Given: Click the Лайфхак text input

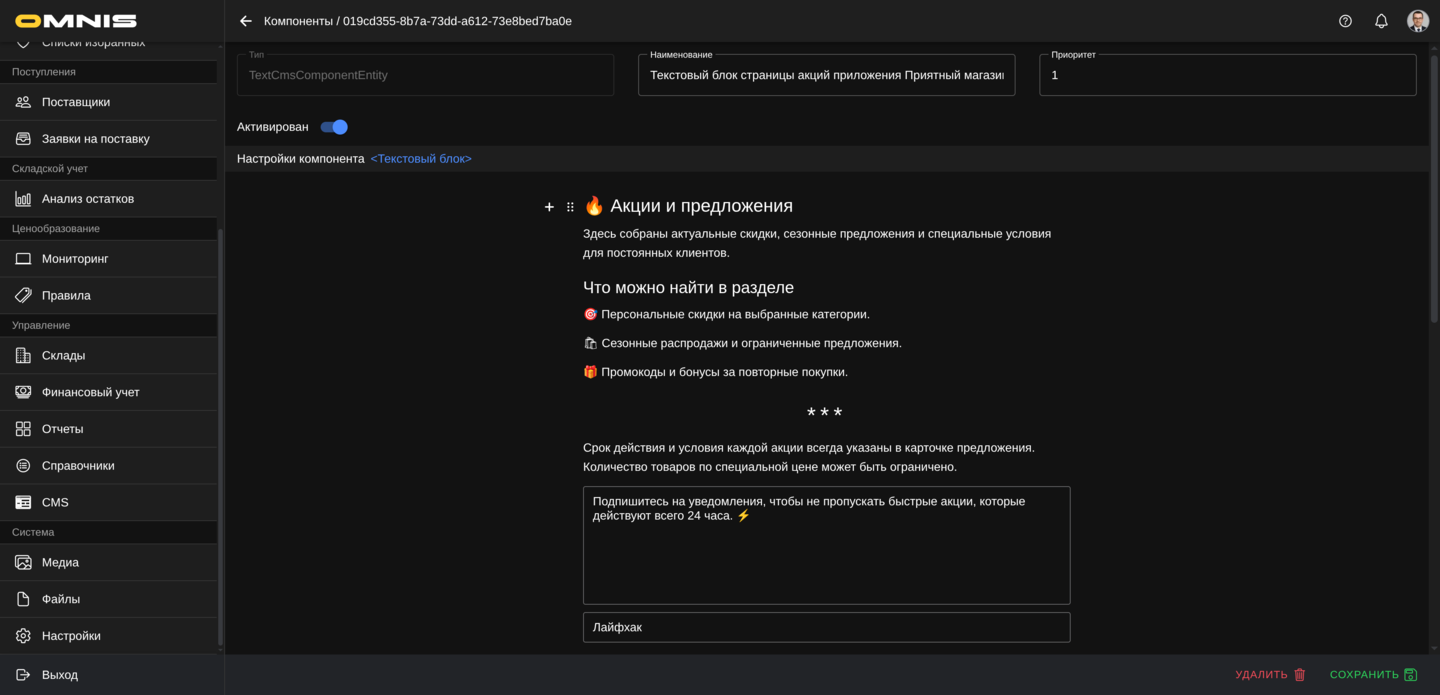Looking at the screenshot, I should click(x=826, y=627).
